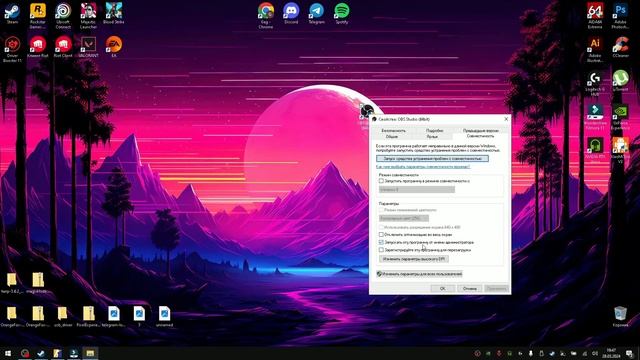This screenshot has width=640, height=360.
Task: Select the CCleaner desktop icon
Action: pyautogui.click(x=620, y=47)
